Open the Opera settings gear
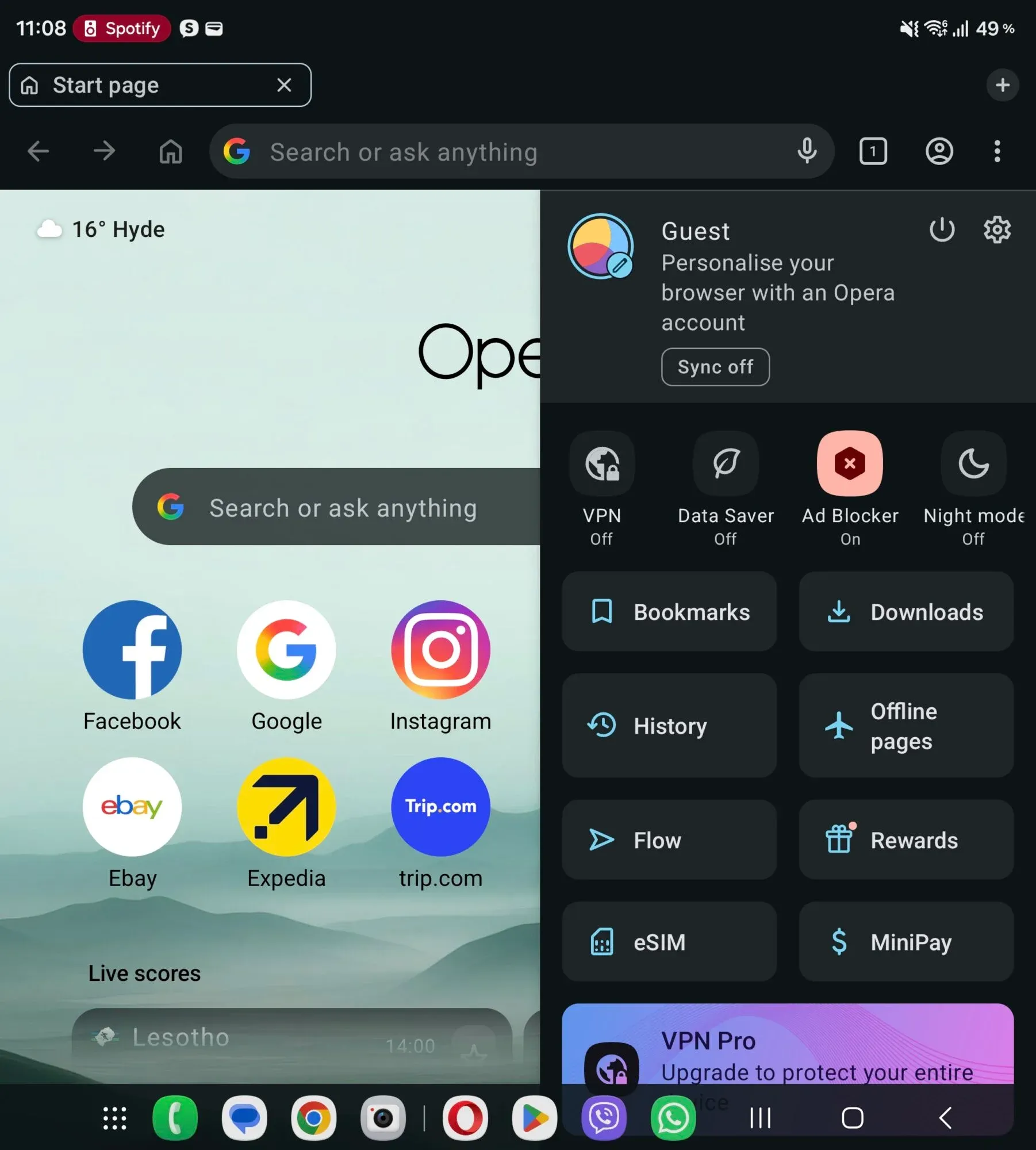Screen dimensions: 1036x1150 (997, 230)
